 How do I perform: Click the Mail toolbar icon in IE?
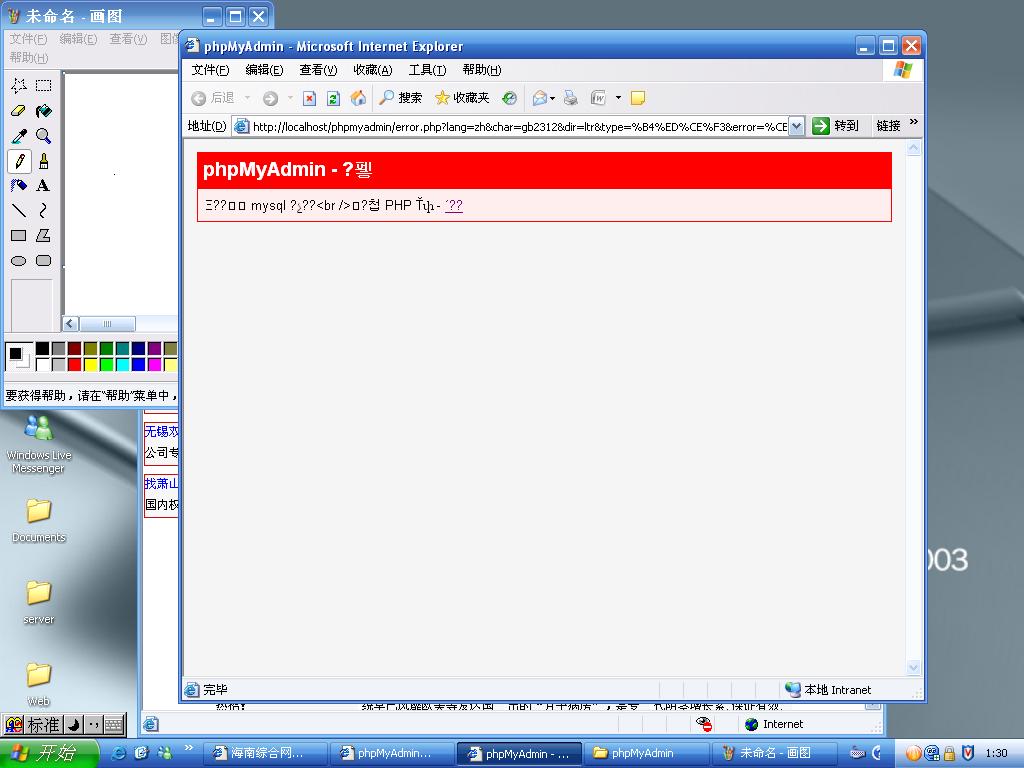(539, 98)
